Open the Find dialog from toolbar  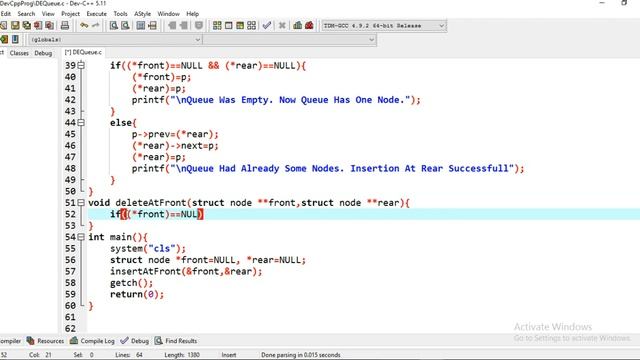coord(114,26)
